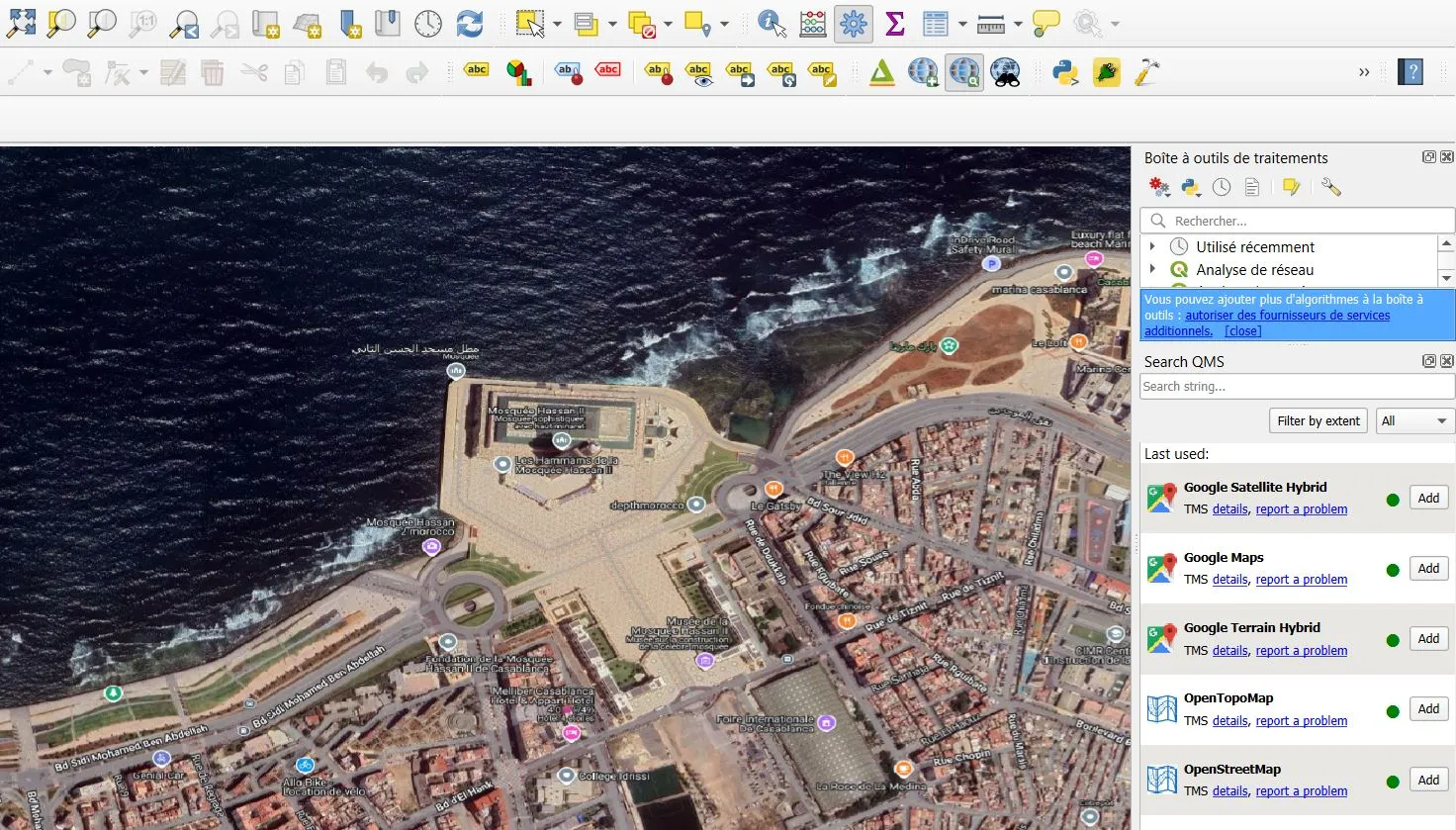This screenshot has width=1456, height=830.
Task: Expand the Analyse de réseau group
Action: (x=1153, y=269)
